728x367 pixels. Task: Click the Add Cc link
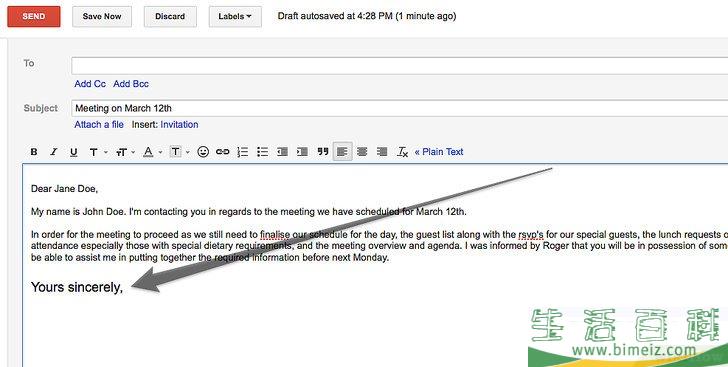point(90,84)
